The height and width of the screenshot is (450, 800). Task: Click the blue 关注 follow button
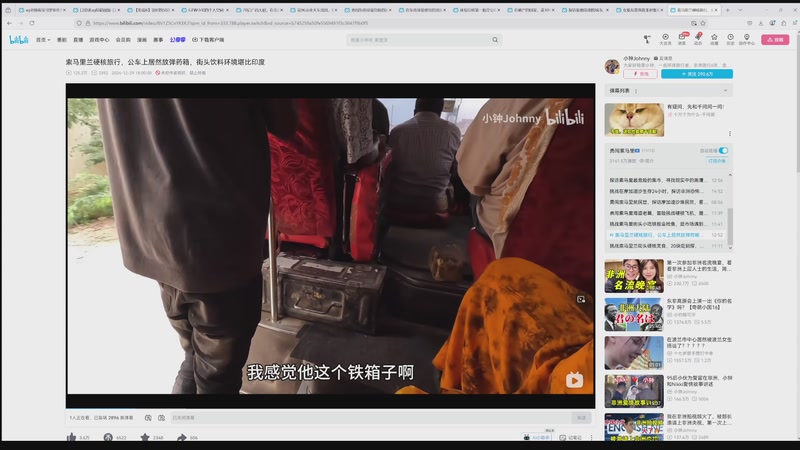(697, 74)
